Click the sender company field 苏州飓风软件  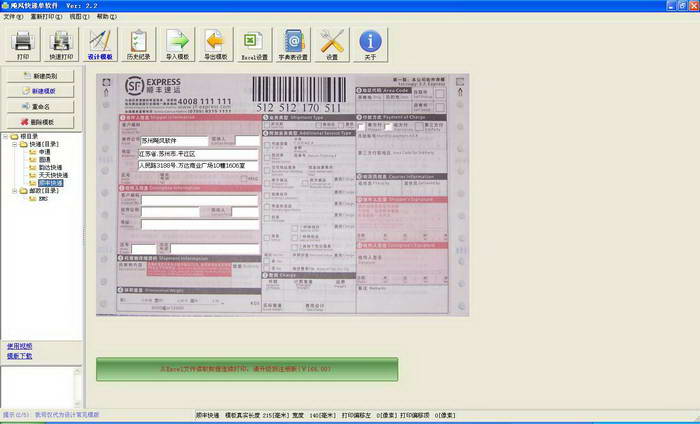pos(174,141)
